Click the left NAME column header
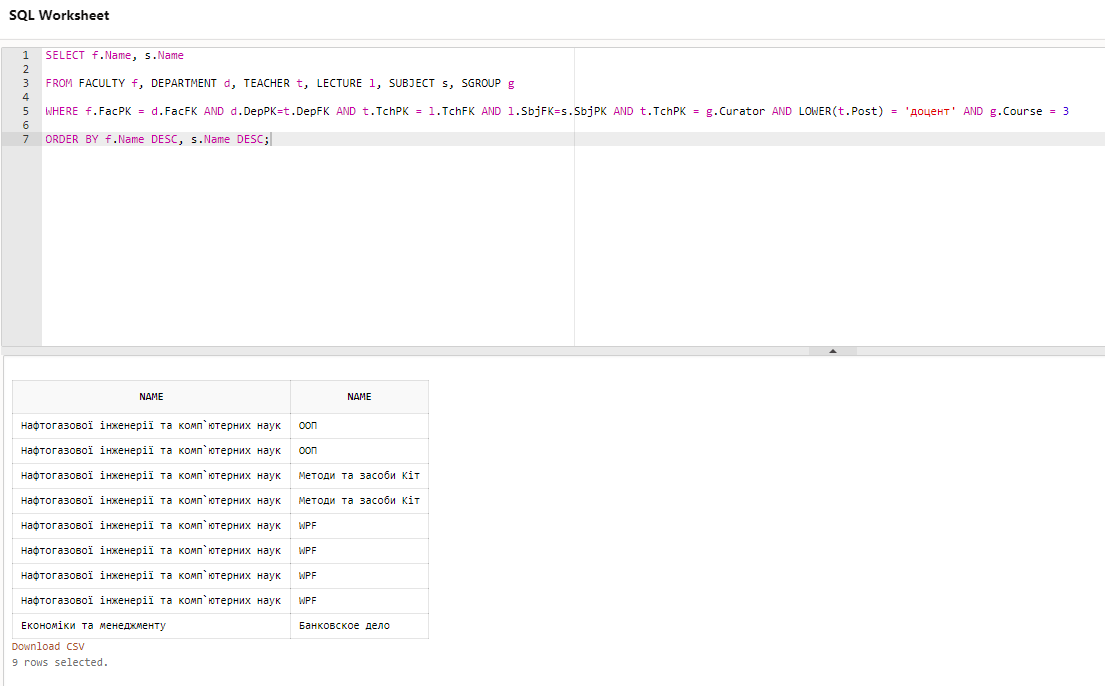This screenshot has height=686, width=1105. pyautogui.click(x=151, y=397)
